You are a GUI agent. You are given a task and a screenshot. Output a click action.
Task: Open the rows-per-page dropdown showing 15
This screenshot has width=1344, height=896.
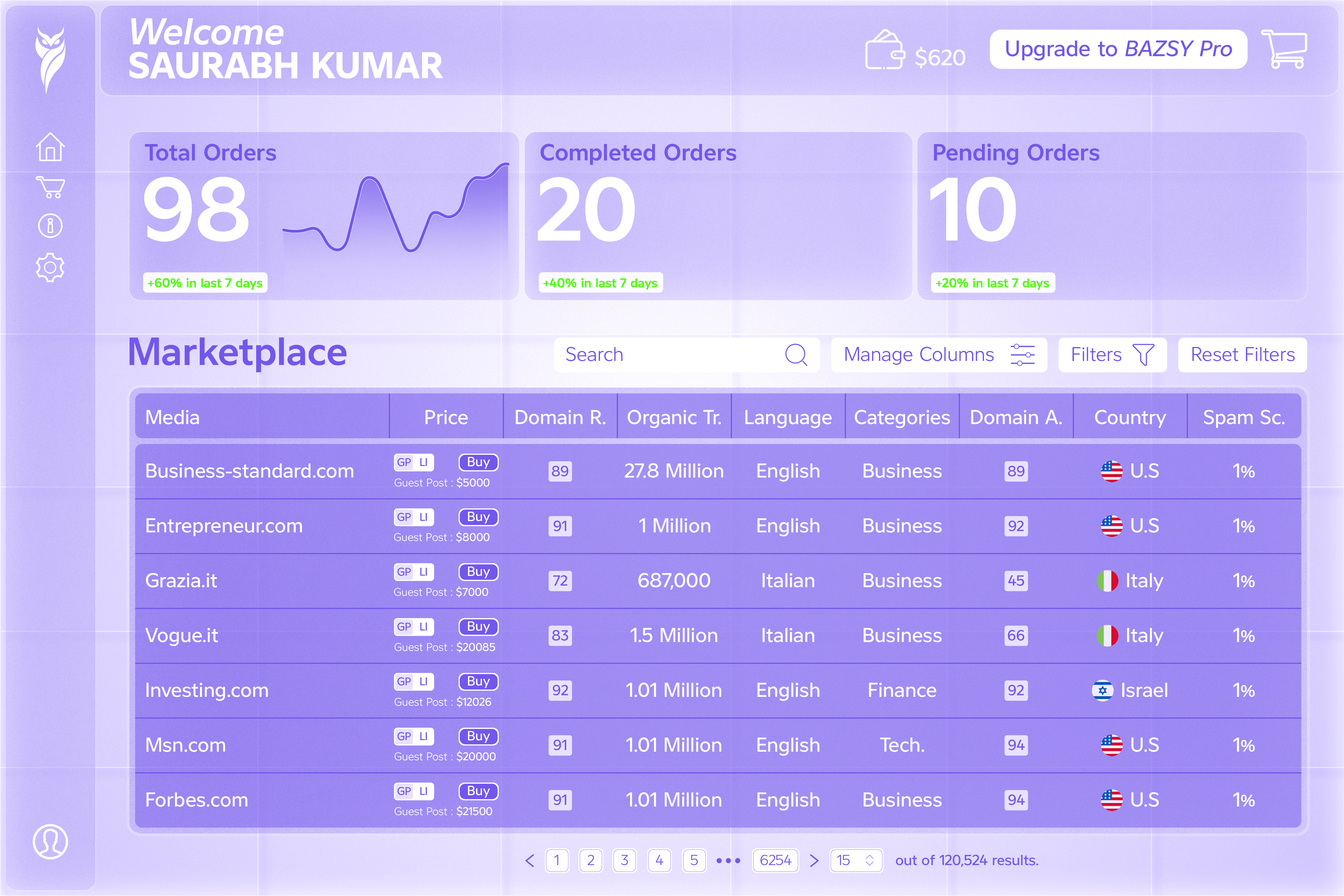[856, 861]
